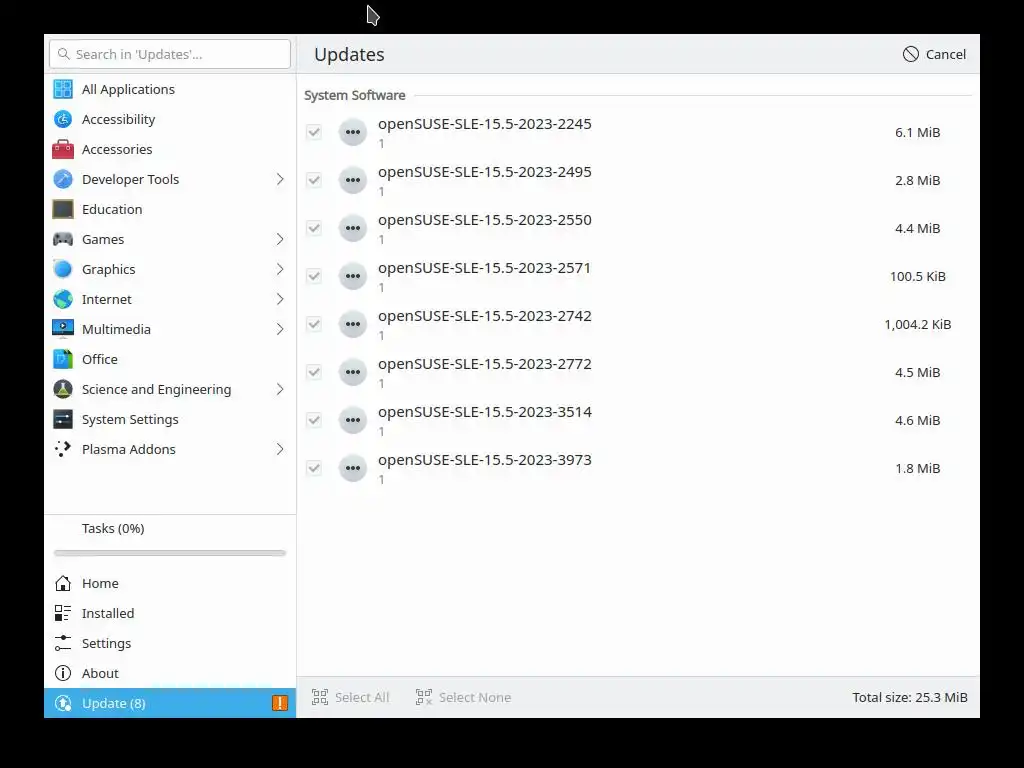Toggle checkbox for openSUSE-SLE-15.5-2023-3973

pyautogui.click(x=314, y=468)
